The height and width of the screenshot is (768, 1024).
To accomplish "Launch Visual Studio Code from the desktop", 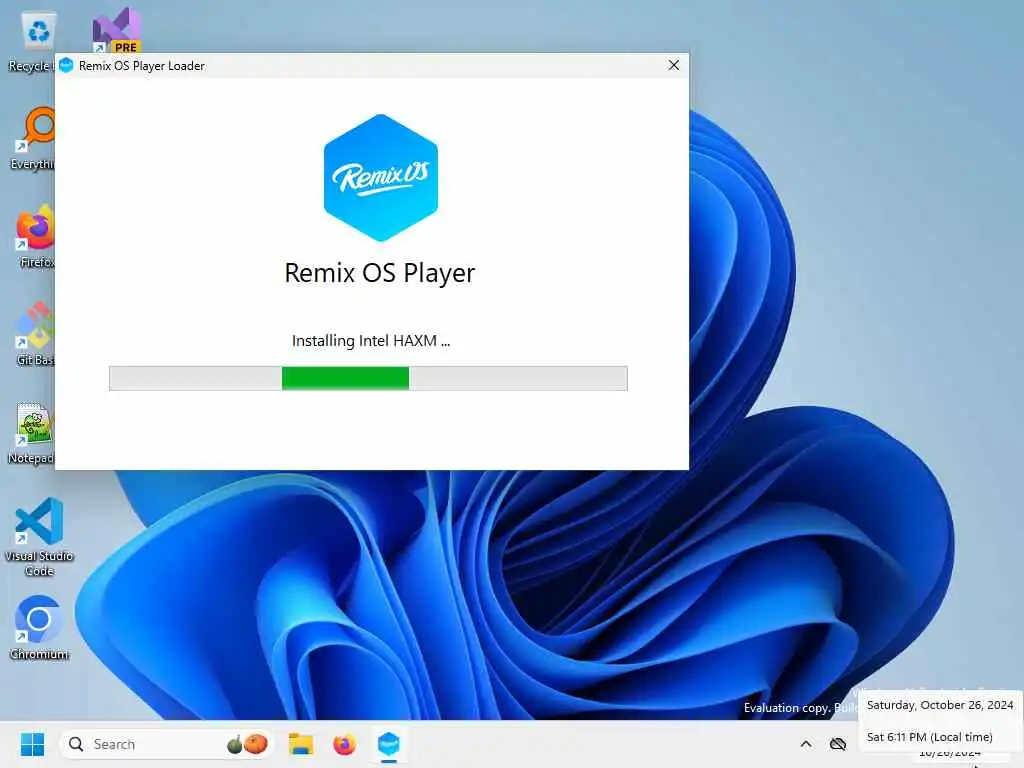I will click(39, 537).
